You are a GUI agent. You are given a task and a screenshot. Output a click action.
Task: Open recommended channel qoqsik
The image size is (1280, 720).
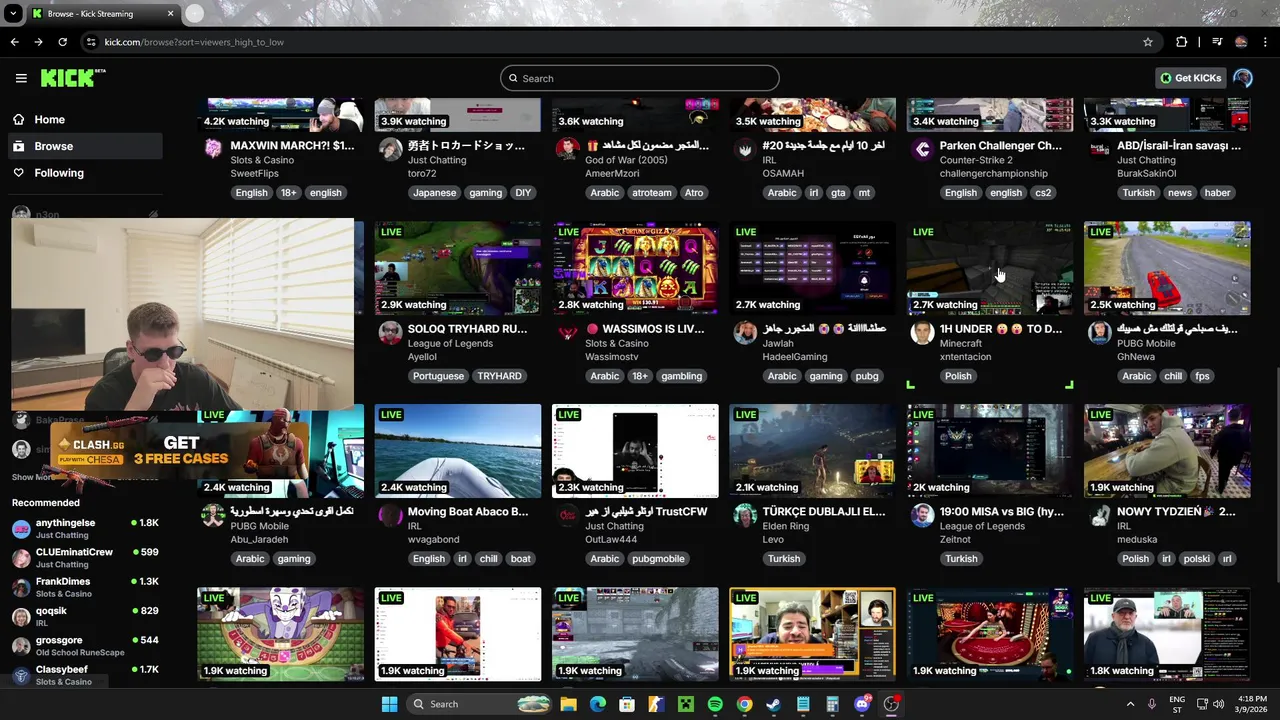click(x=85, y=616)
